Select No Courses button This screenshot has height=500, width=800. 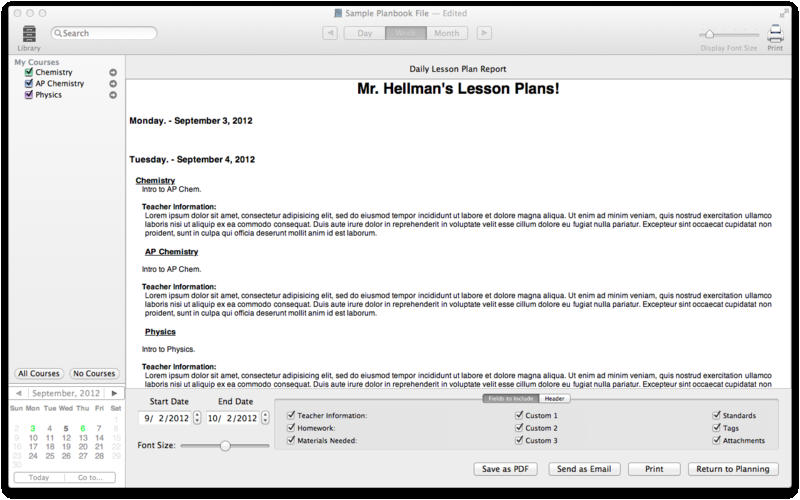pyautogui.click(x=94, y=373)
